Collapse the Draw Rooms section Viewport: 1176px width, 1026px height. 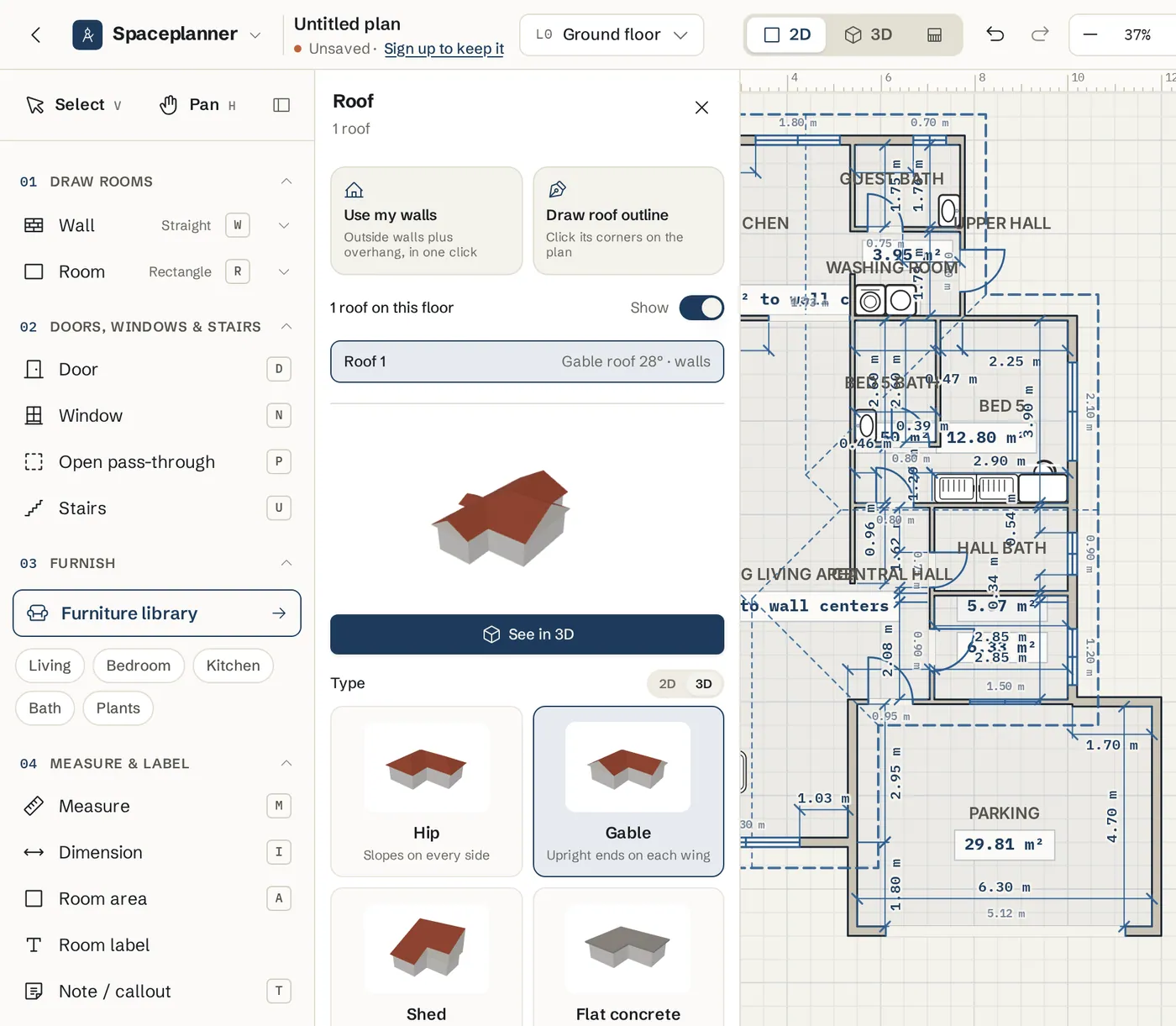tap(286, 182)
